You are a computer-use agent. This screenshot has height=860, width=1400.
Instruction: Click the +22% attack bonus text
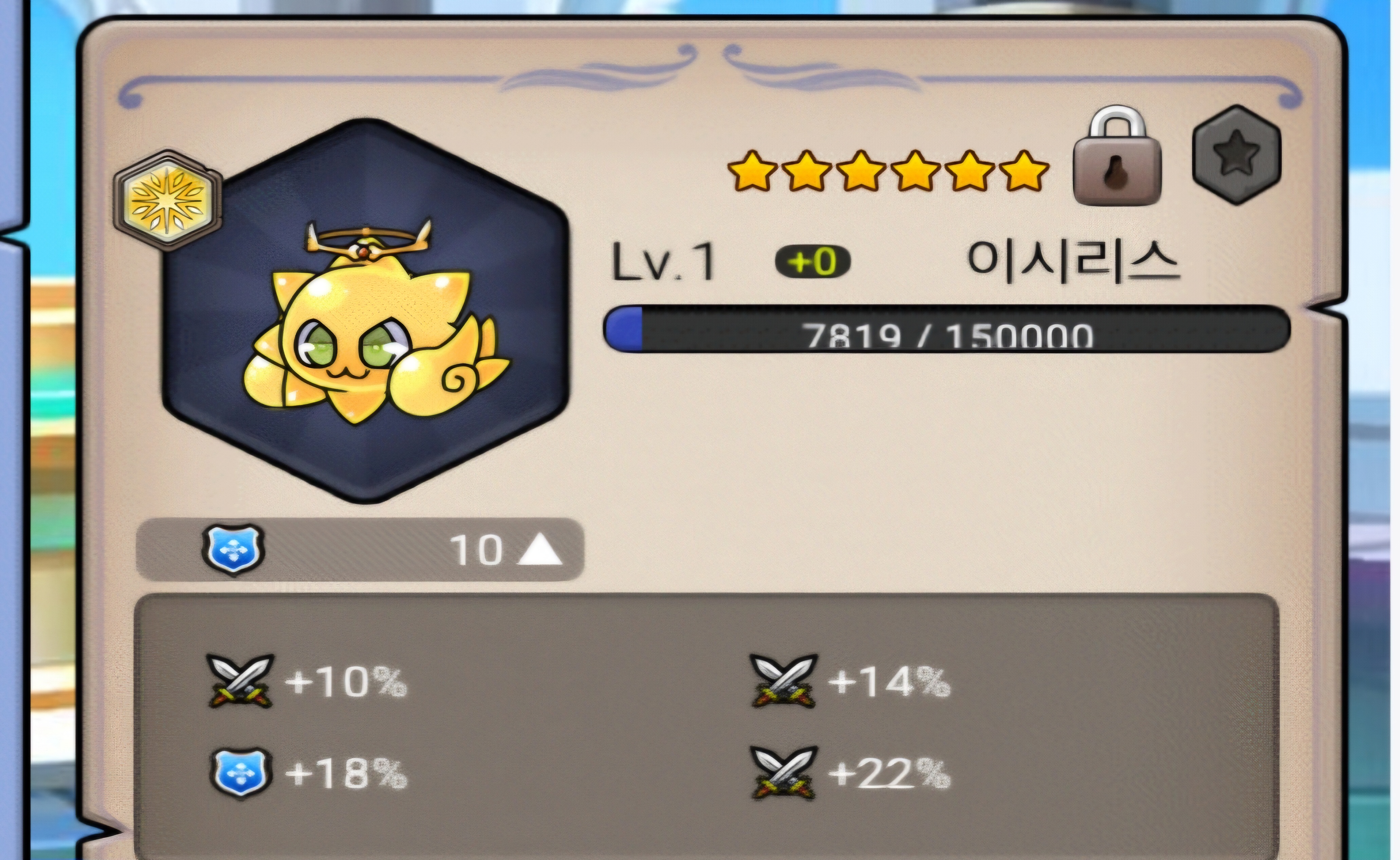889,773
